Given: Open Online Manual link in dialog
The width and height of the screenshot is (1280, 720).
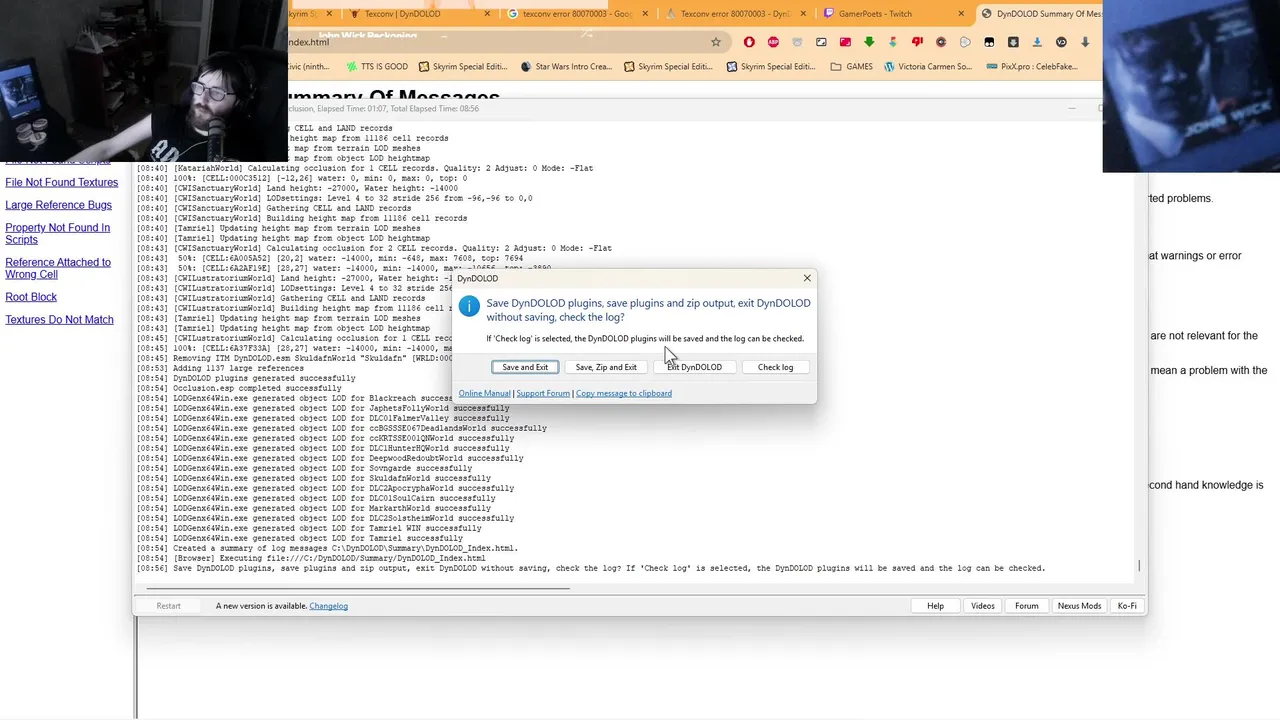Looking at the screenshot, I should pos(484,393).
